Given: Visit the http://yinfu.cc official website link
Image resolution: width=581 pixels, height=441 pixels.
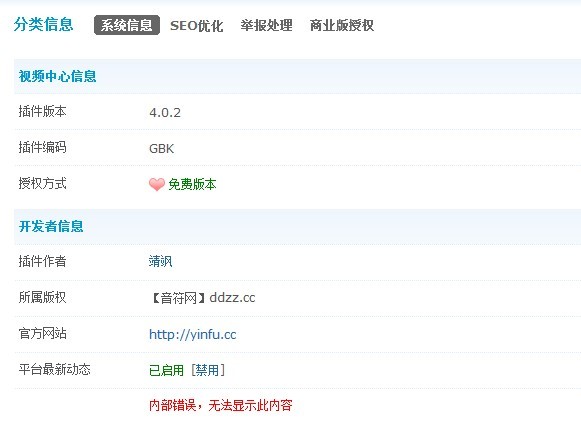Looking at the screenshot, I should [x=192, y=334].
